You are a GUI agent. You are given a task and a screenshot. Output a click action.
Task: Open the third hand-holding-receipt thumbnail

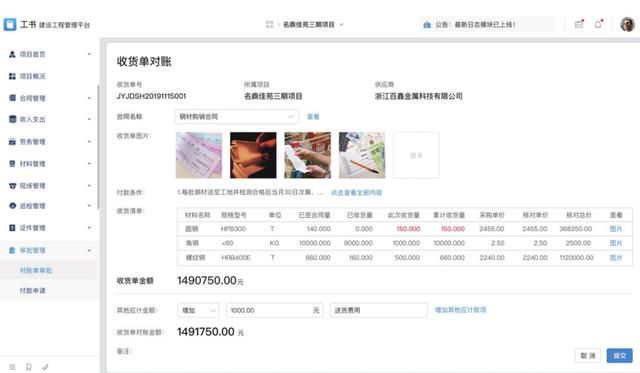pyautogui.click(x=307, y=155)
